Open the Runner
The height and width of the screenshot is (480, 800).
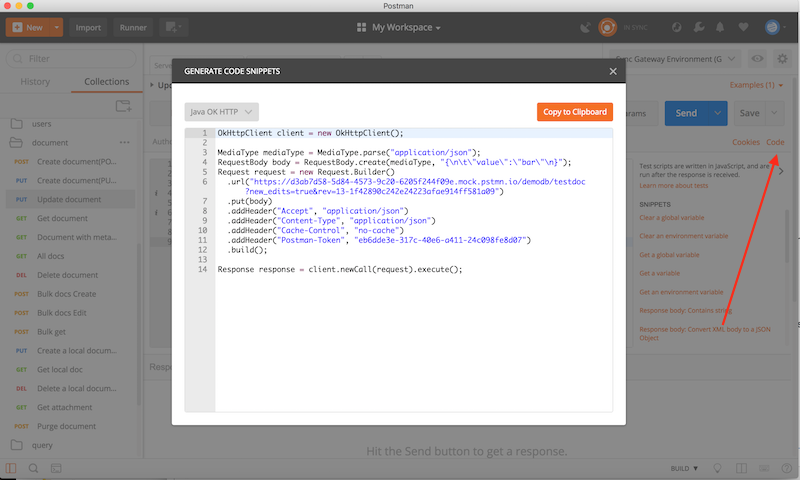tap(133, 28)
